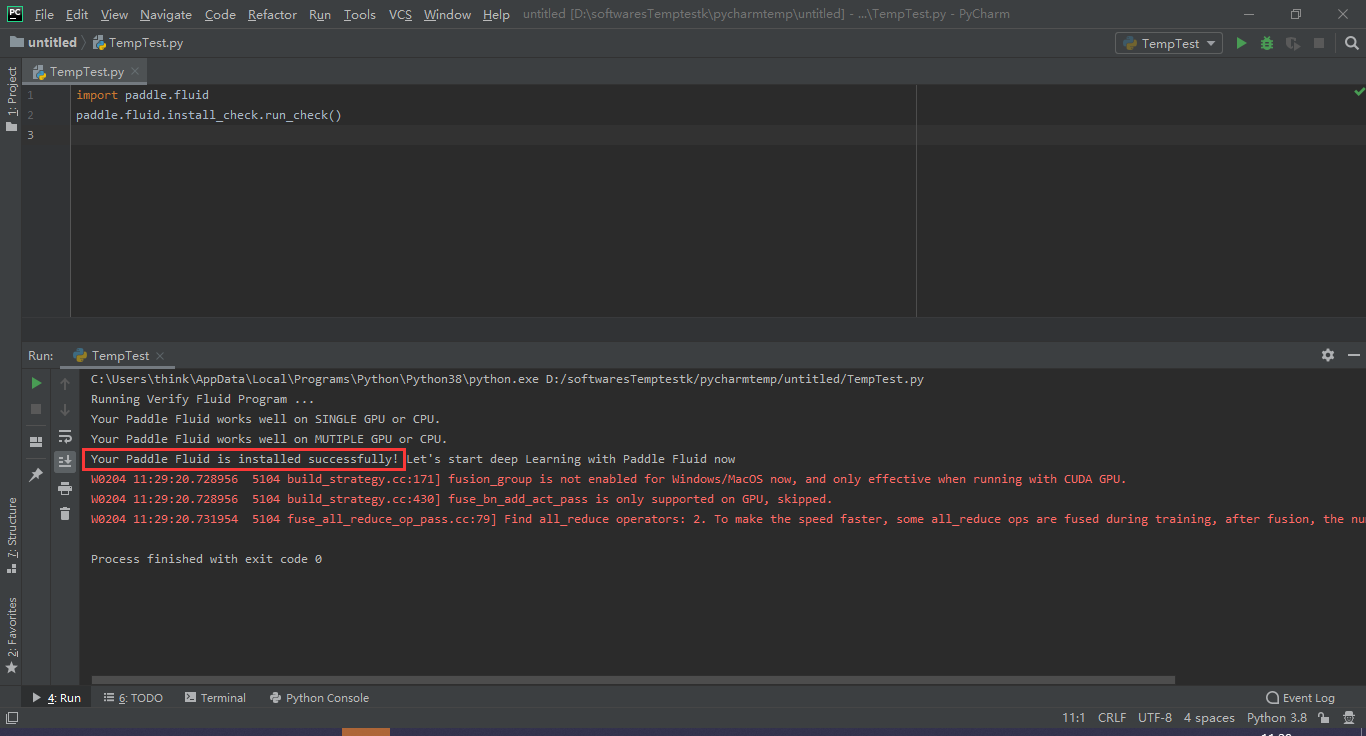Image resolution: width=1366 pixels, height=736 pixels.
Task: Open the View menu
Action: (x=114, y=14)
